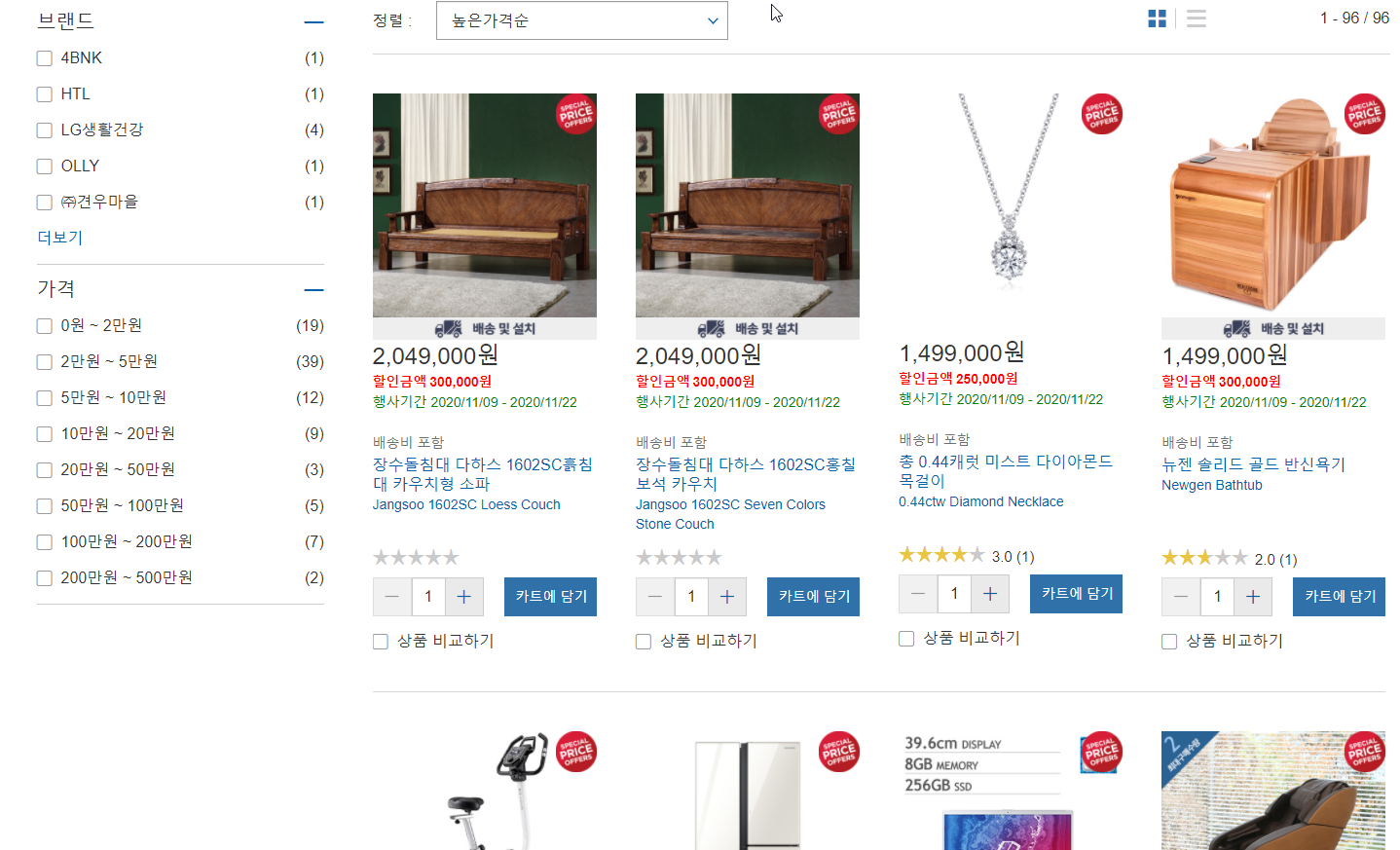Viewport: 1400px width, 850px height.
Task: Open the 0.44ctw Diamond Necklace product link
Action: (980, 501)
